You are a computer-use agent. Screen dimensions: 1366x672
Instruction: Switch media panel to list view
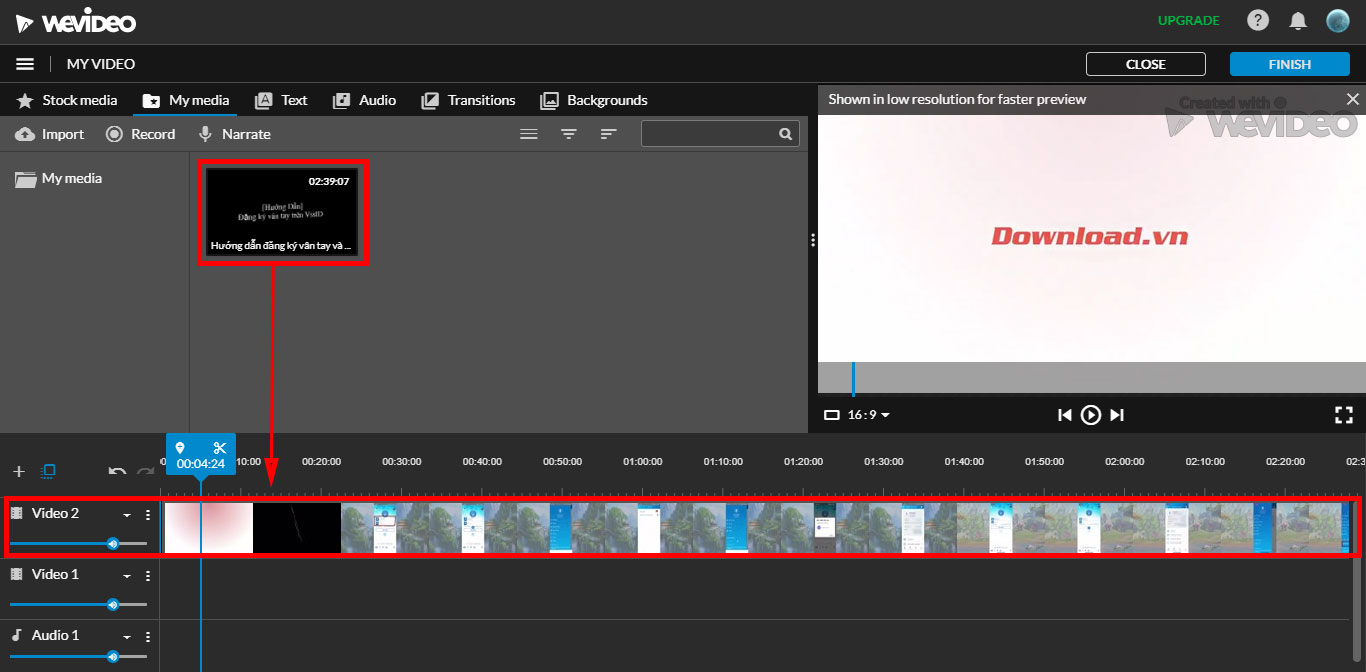[529, 134]
